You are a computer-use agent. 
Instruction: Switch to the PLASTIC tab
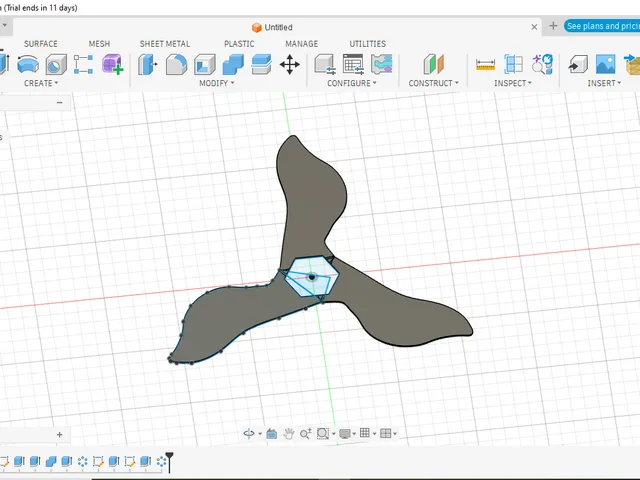point(239,44)
